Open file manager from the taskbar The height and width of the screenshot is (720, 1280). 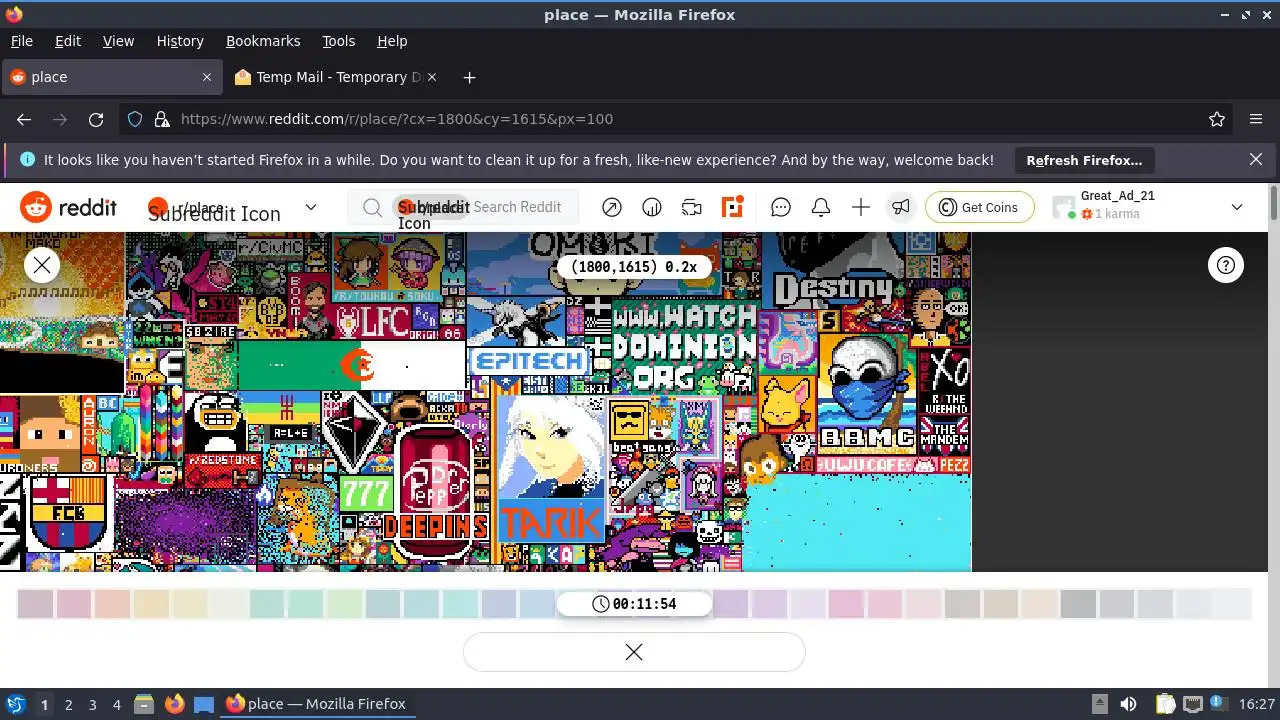coord(143,705)
